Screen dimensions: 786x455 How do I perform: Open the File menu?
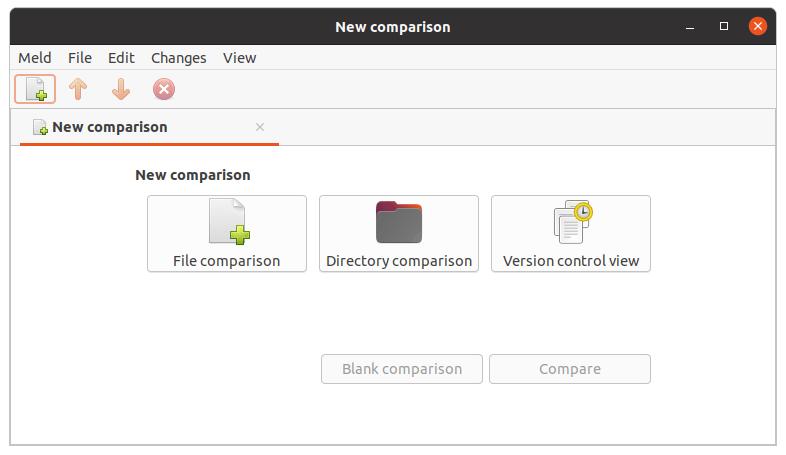[80, 58]
